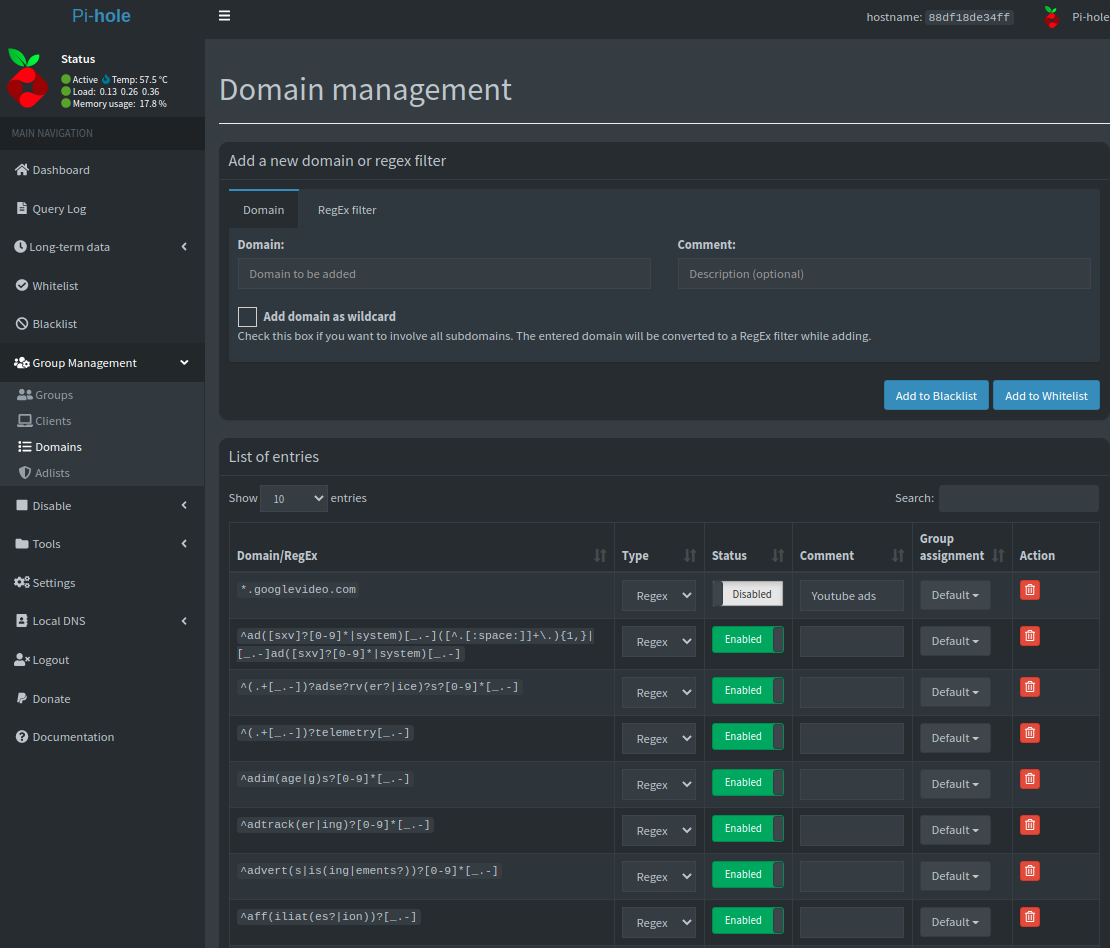Open Default group dropdown for ^adim row
Viewport: 1110px width, 948px height.
click(x=955, y=784)
